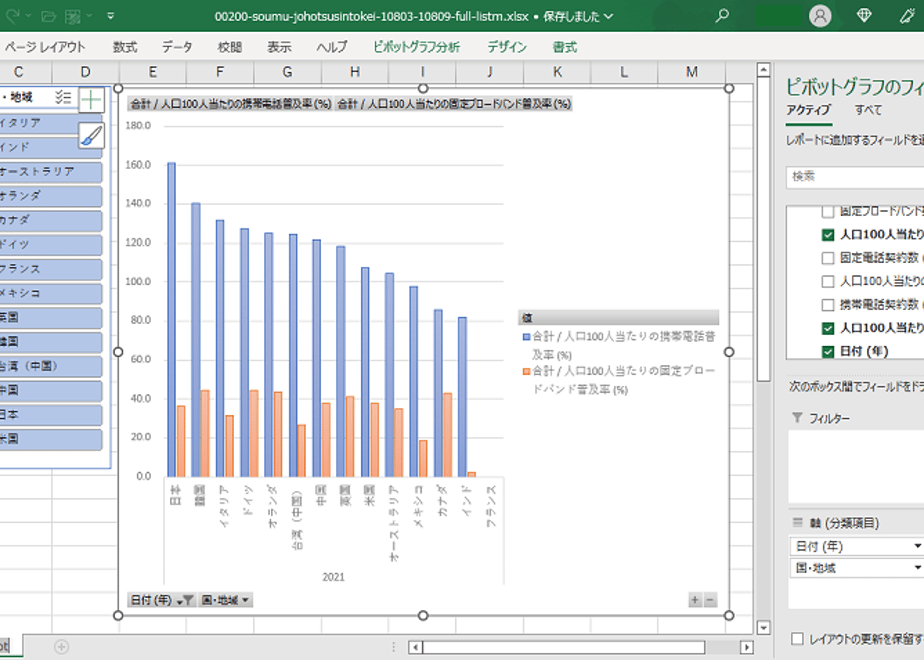
Task: Switch to the すべて tab in field pane
Action: (868, 110)
